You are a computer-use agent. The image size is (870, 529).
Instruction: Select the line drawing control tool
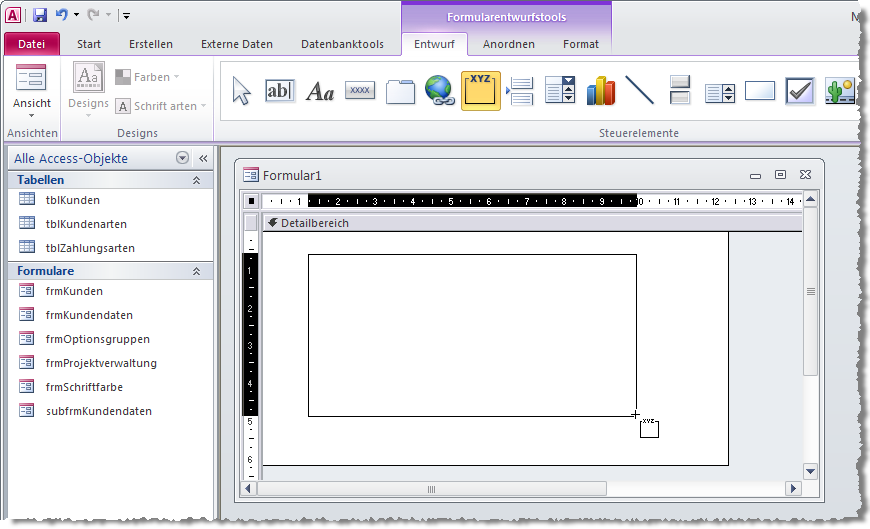639,91
